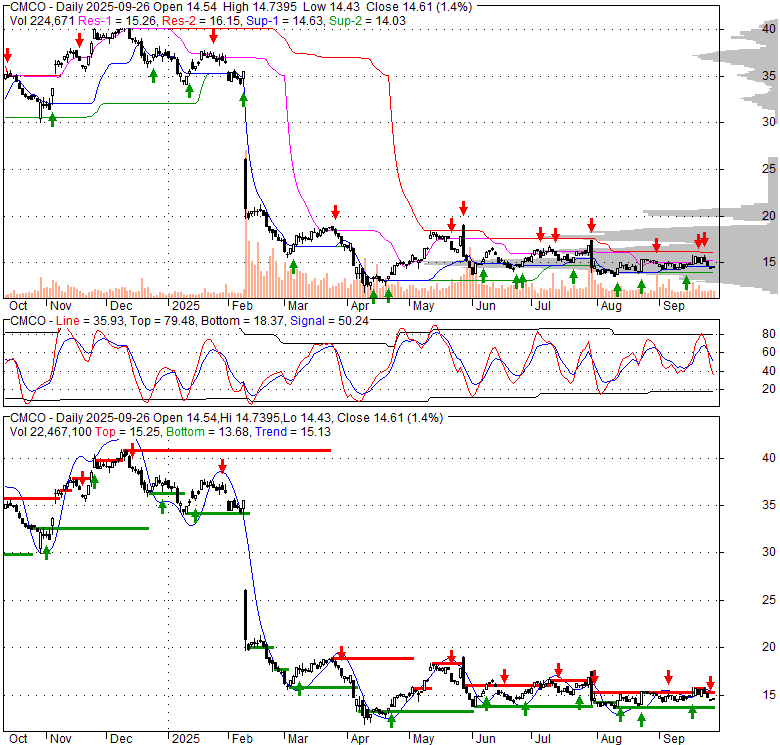780x745 pixels.
Task: Click the Dec label on bottom chart axis
Action: click(x=121, y=739)
